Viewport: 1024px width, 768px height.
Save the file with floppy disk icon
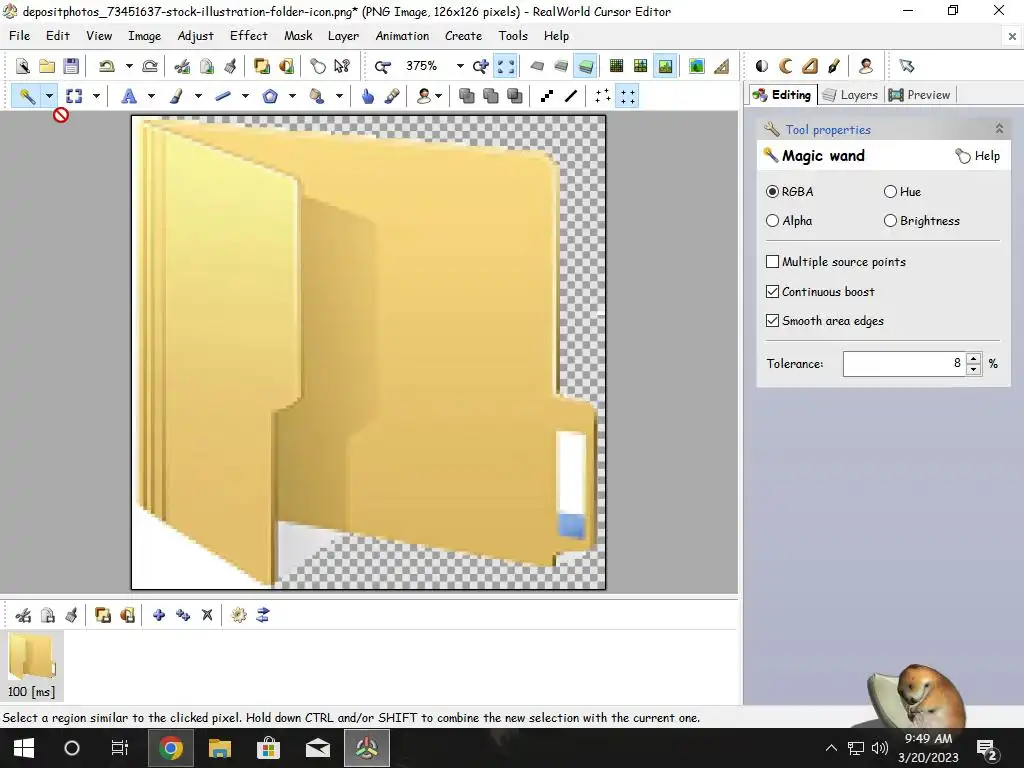pyautogui.click(x=71, y=66)
